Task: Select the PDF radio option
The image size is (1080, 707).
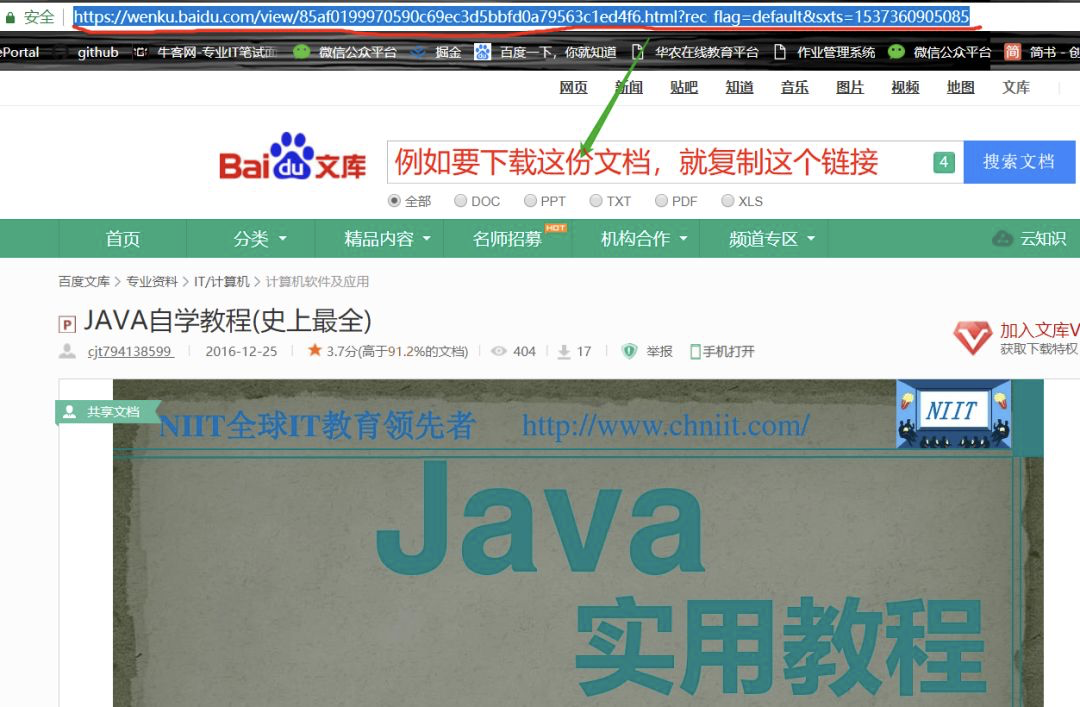Action: click(x=661, y=201)
